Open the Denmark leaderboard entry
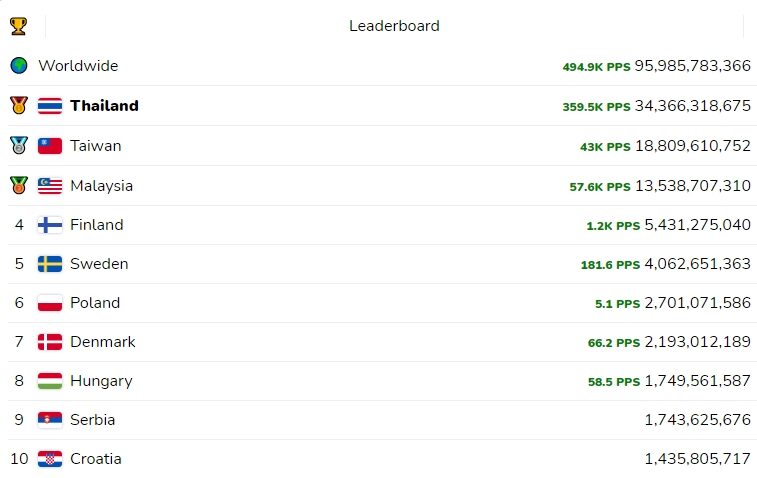 (x=379, y=342)
